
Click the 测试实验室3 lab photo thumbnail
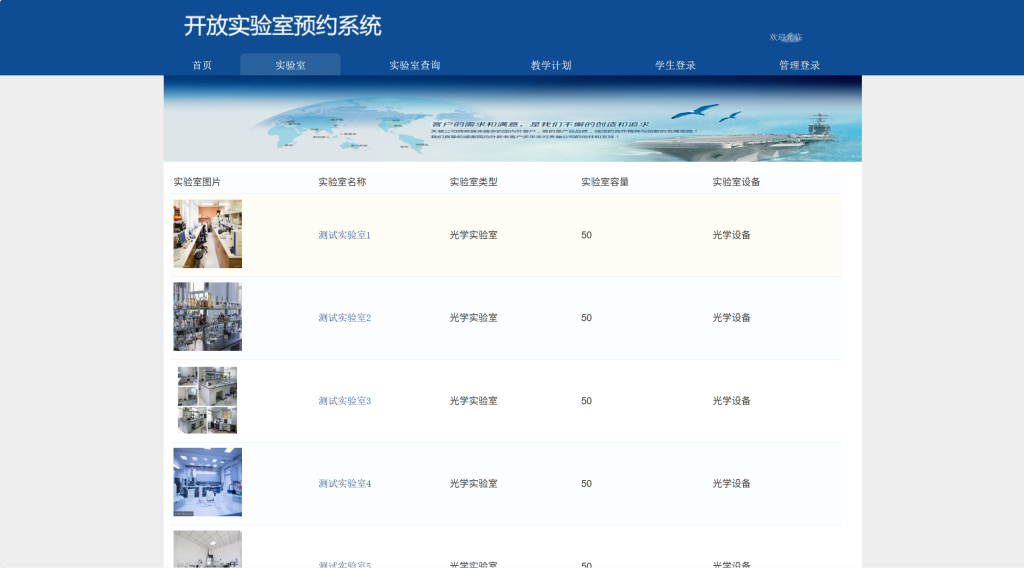(208, 400)
